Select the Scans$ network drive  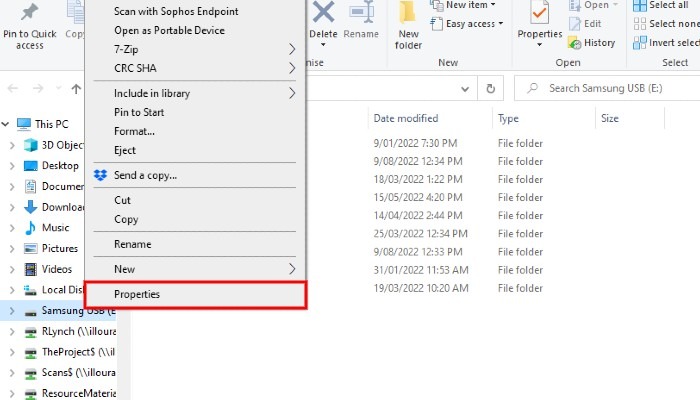[x=70, y=373]
